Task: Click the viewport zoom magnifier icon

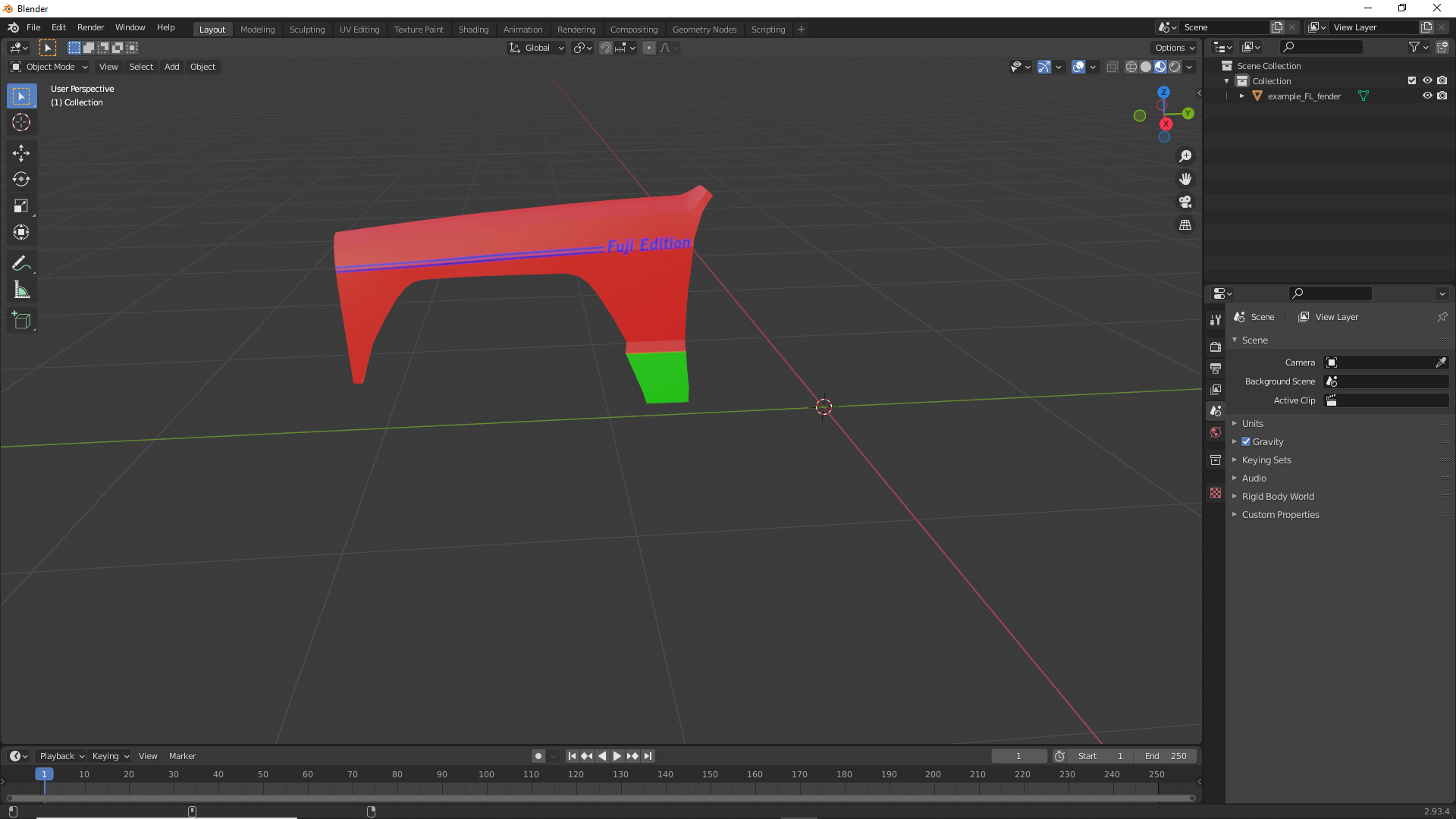Action: [x=1185, y=156]
